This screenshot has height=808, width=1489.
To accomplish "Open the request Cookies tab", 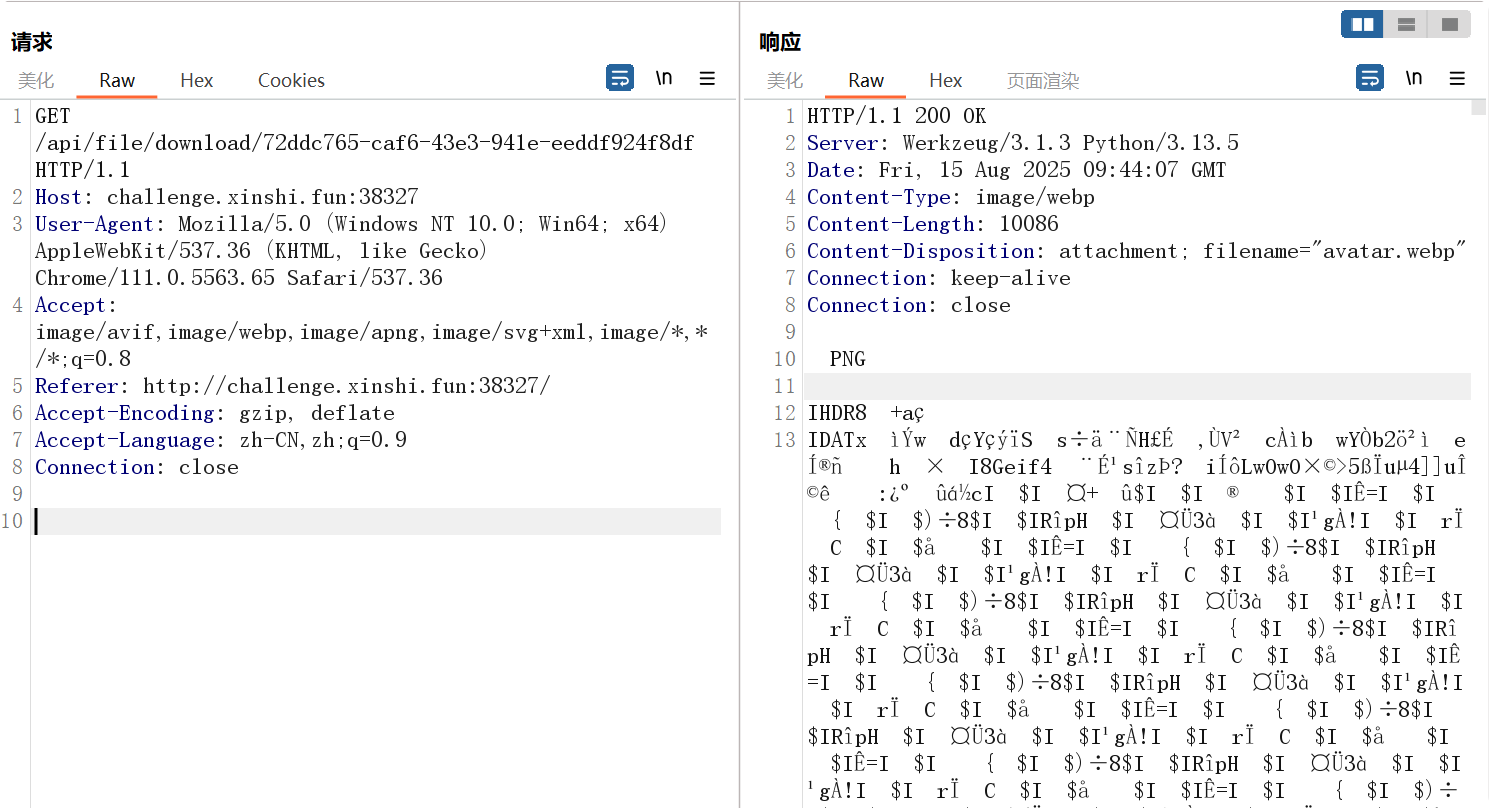I will click(x=291, y=81).
